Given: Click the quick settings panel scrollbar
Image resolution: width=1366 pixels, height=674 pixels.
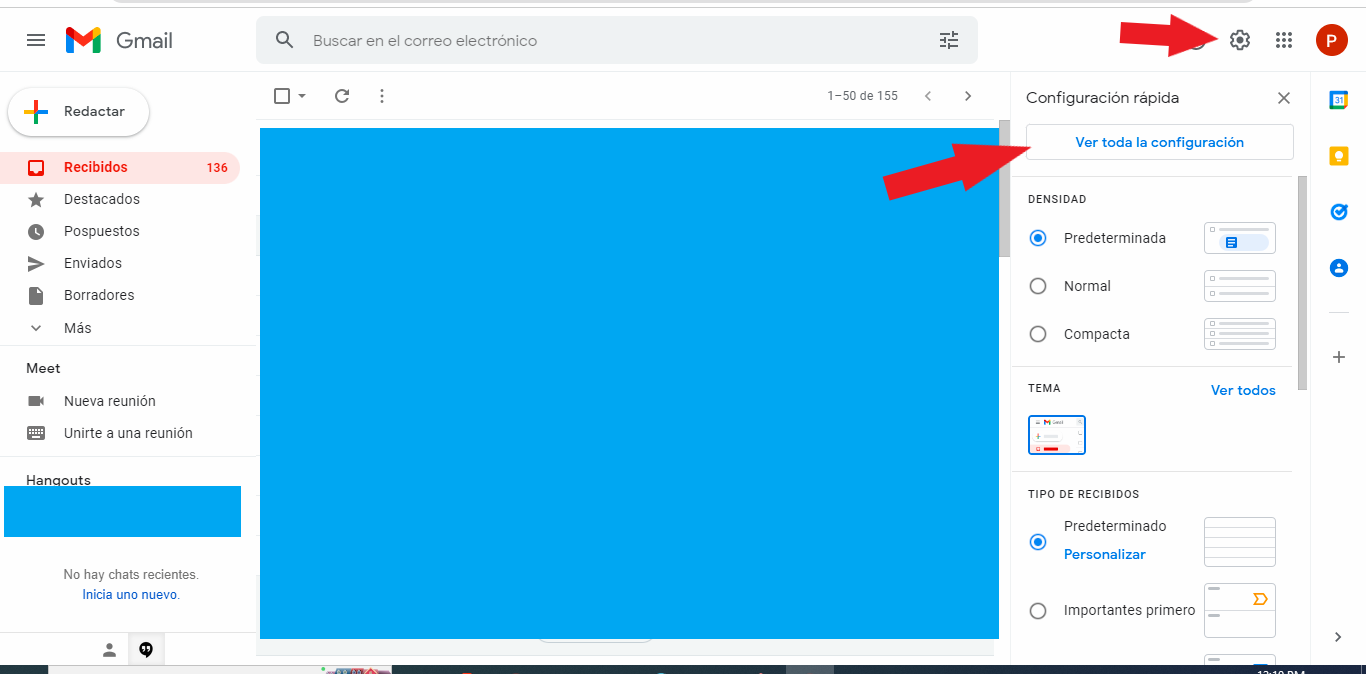Looking at the screenshot, I should coord(1302,283).
